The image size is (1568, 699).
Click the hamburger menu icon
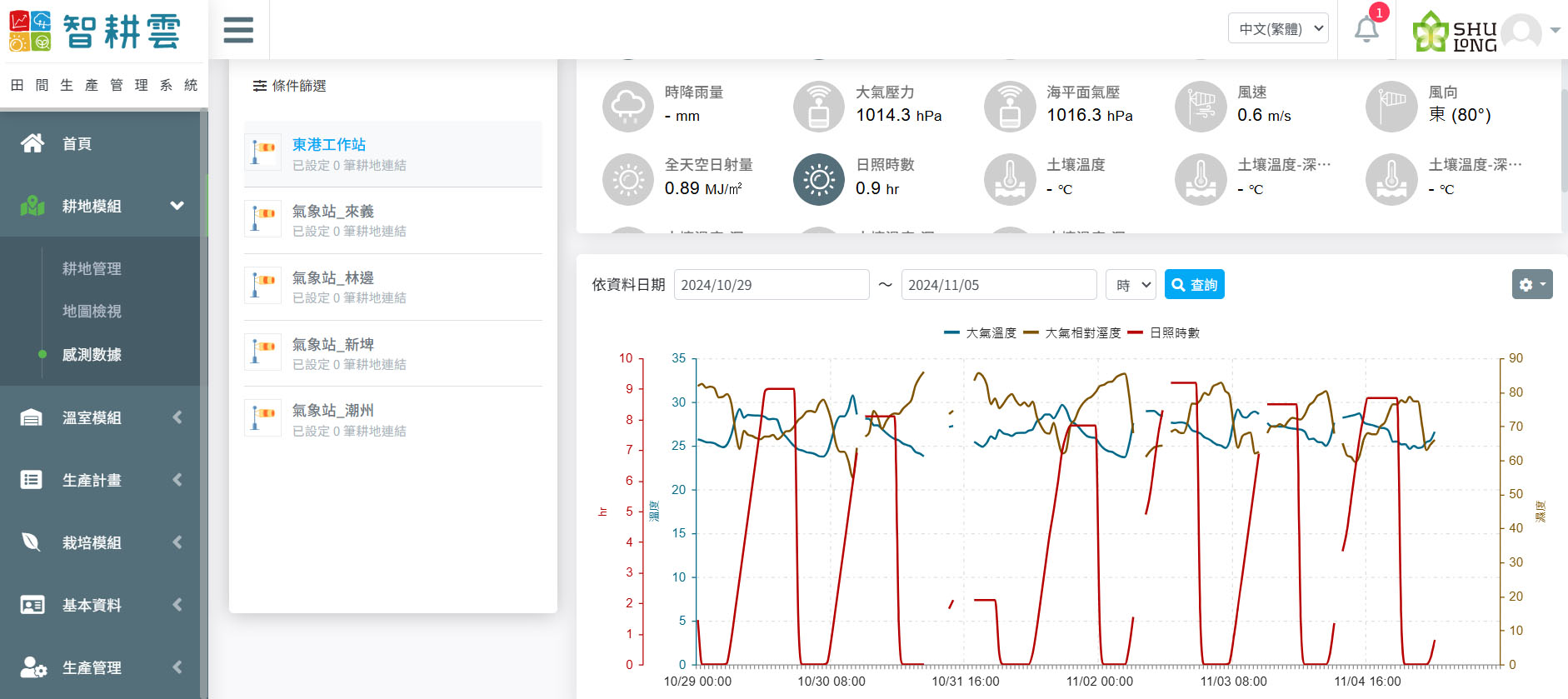[x=238, y=30]
